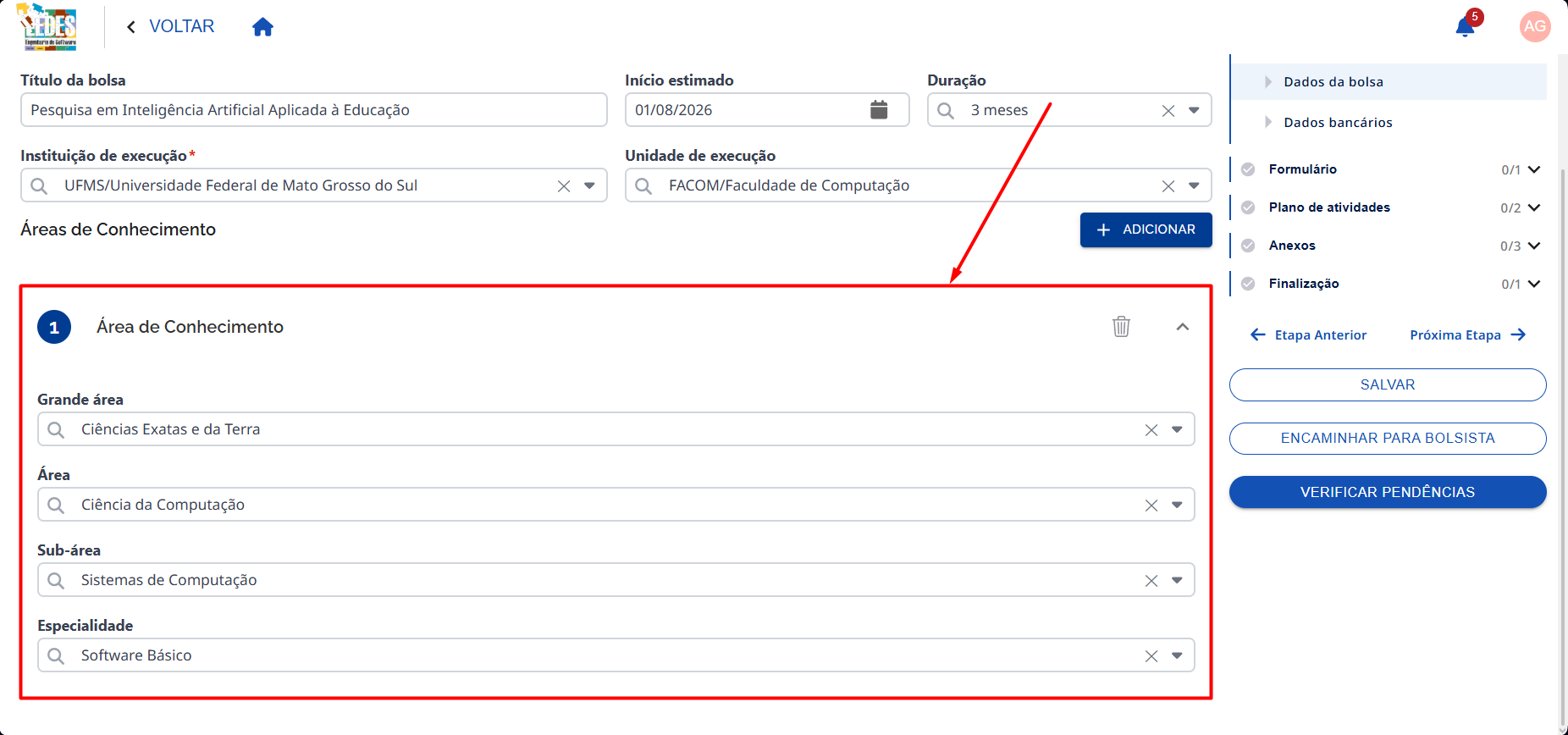Clear the Duração 3 meses value
1568x735 pixels.
1168,111
